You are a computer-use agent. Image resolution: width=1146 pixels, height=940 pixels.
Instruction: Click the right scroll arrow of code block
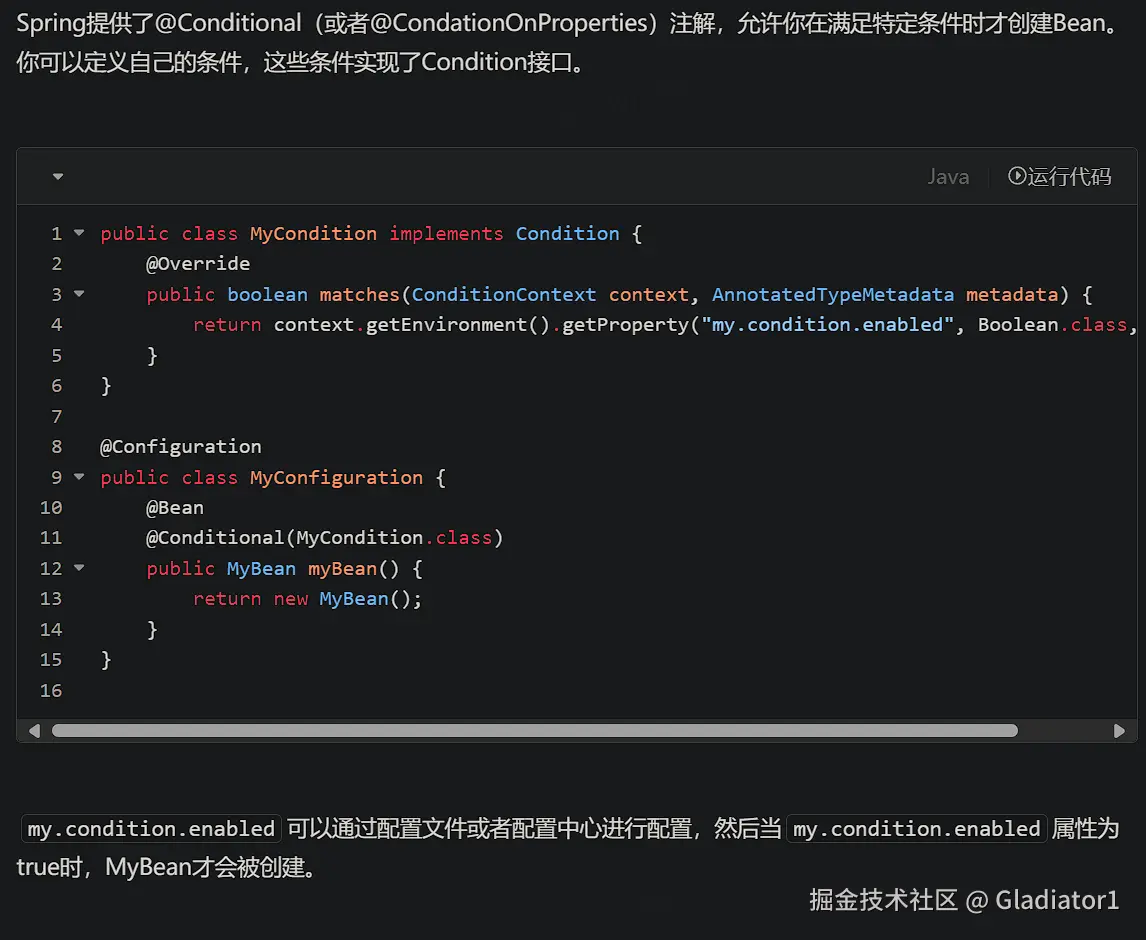(x=1119, y=731)
